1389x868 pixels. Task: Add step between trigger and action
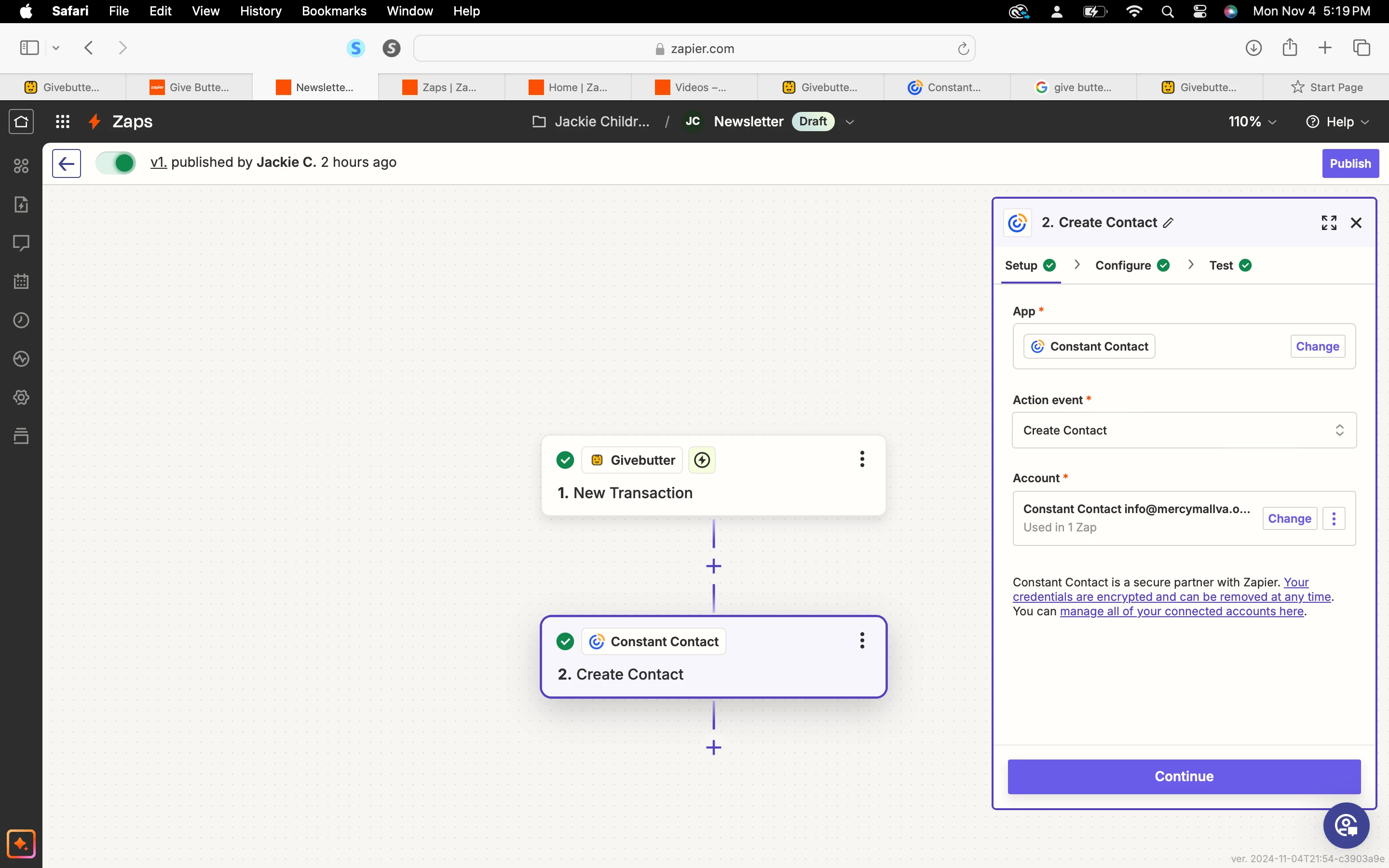tap(713, 567)
